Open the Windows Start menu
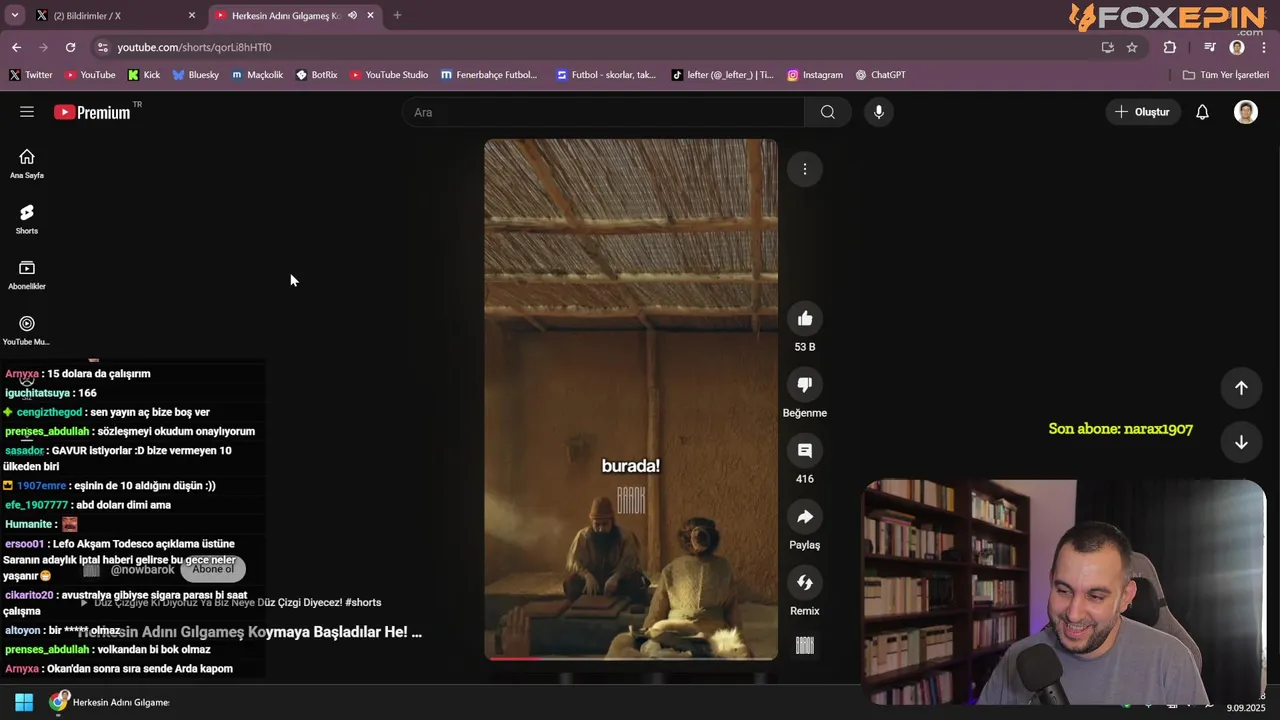Image resolution: width=1280 pixels, height=720 pixels. 24,702
